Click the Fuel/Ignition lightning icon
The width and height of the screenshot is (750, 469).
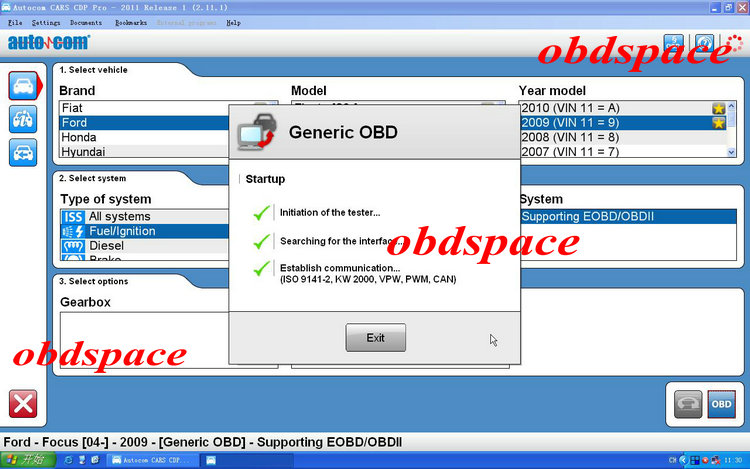click(73, 231)
